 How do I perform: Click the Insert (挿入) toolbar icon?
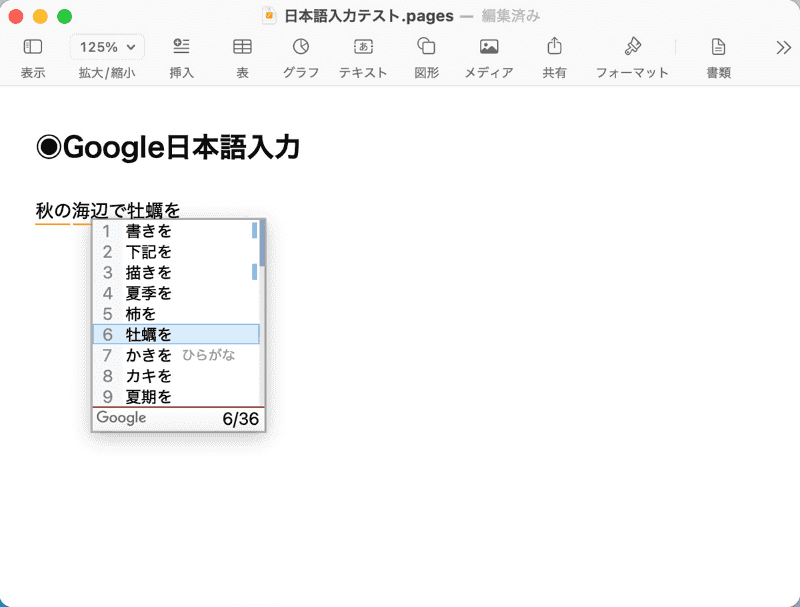[181, 46]
